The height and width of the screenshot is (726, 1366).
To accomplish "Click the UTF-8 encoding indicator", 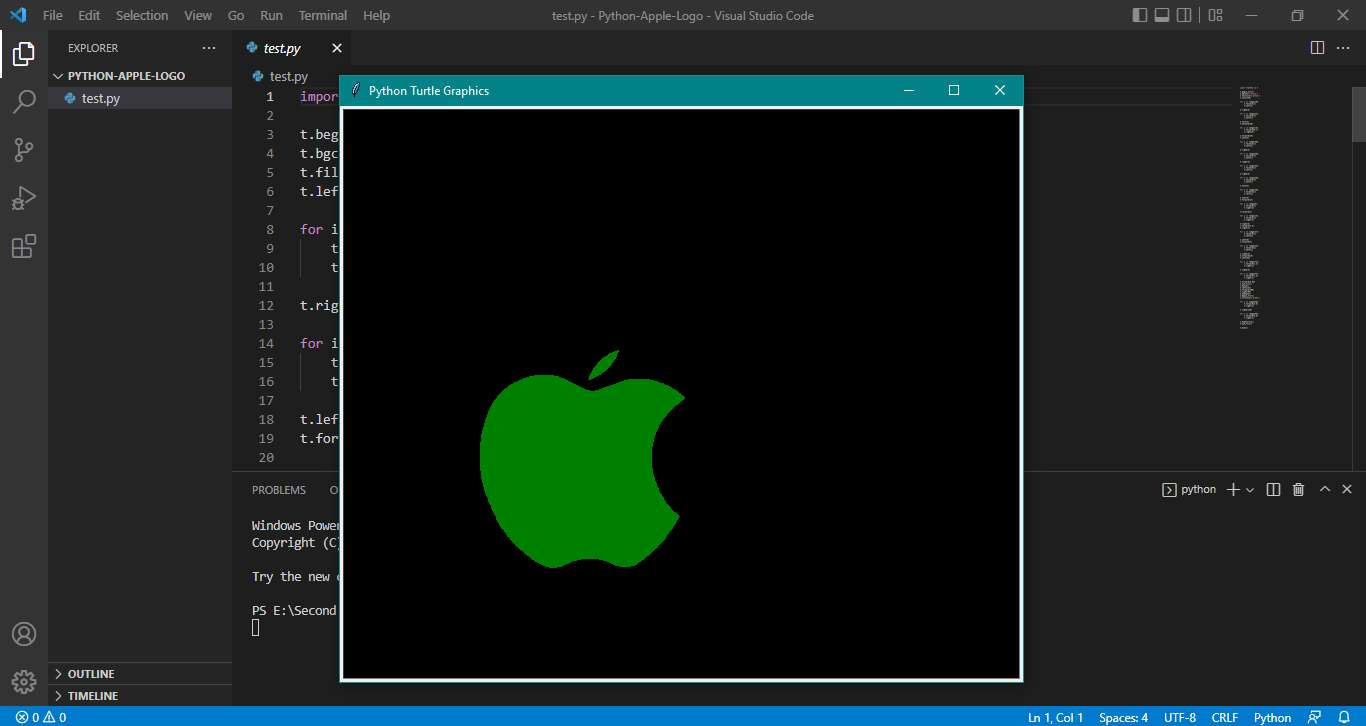I will click(1180, 717).
